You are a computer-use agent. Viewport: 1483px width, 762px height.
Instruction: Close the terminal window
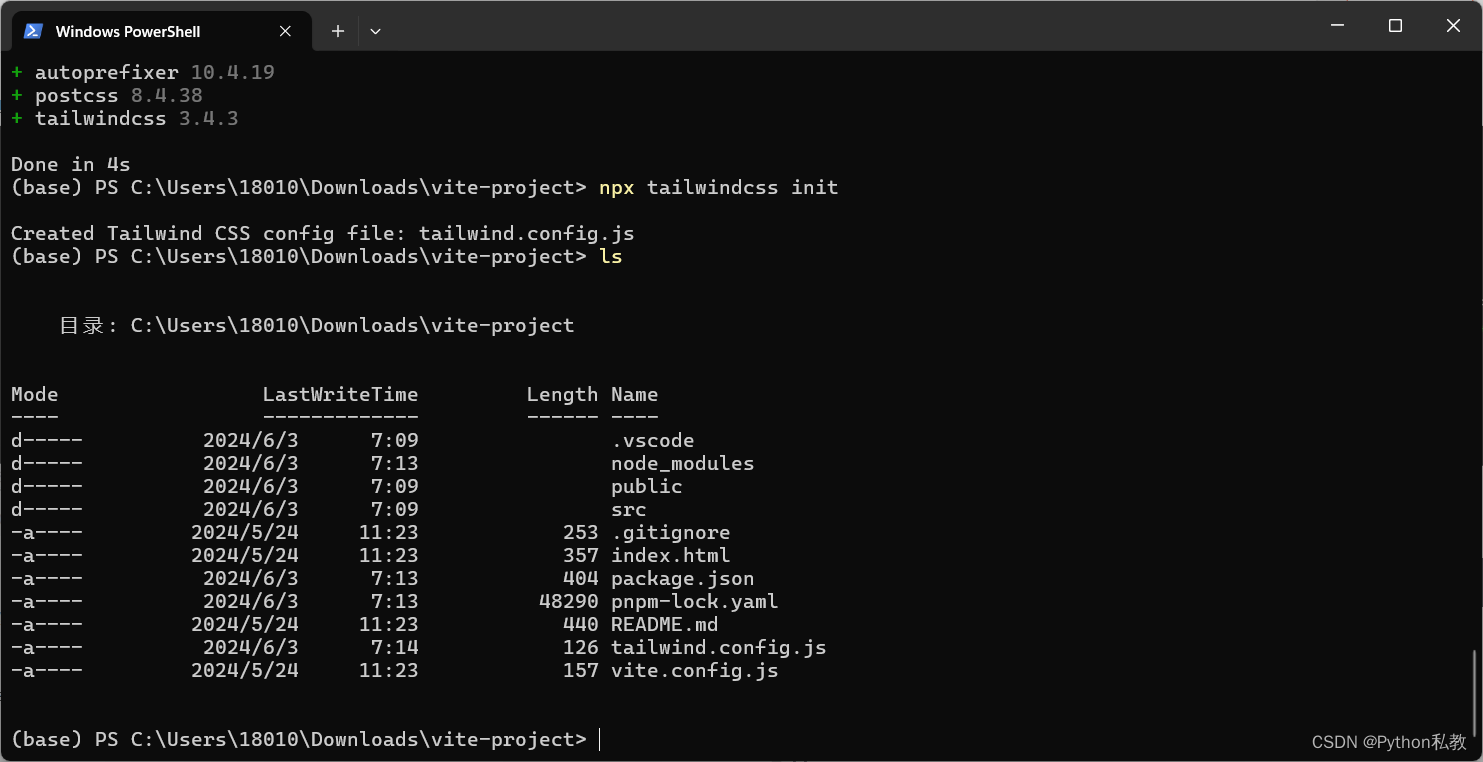[1453, 26]
